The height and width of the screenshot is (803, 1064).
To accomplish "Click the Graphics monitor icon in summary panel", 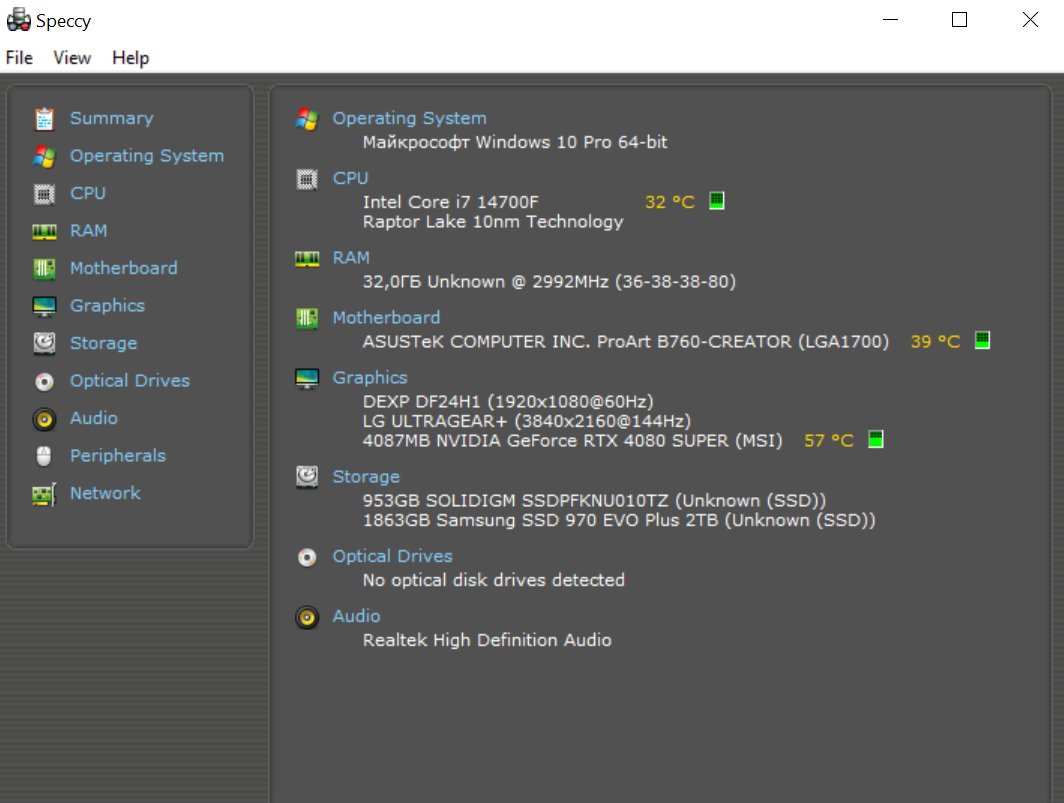I will [x=307, y=378].
